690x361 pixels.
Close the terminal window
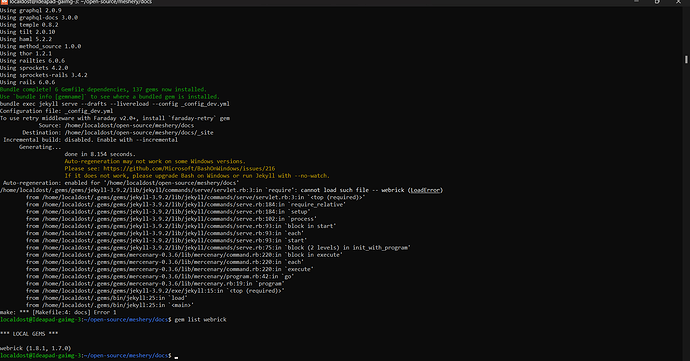[x=678, y=2]
